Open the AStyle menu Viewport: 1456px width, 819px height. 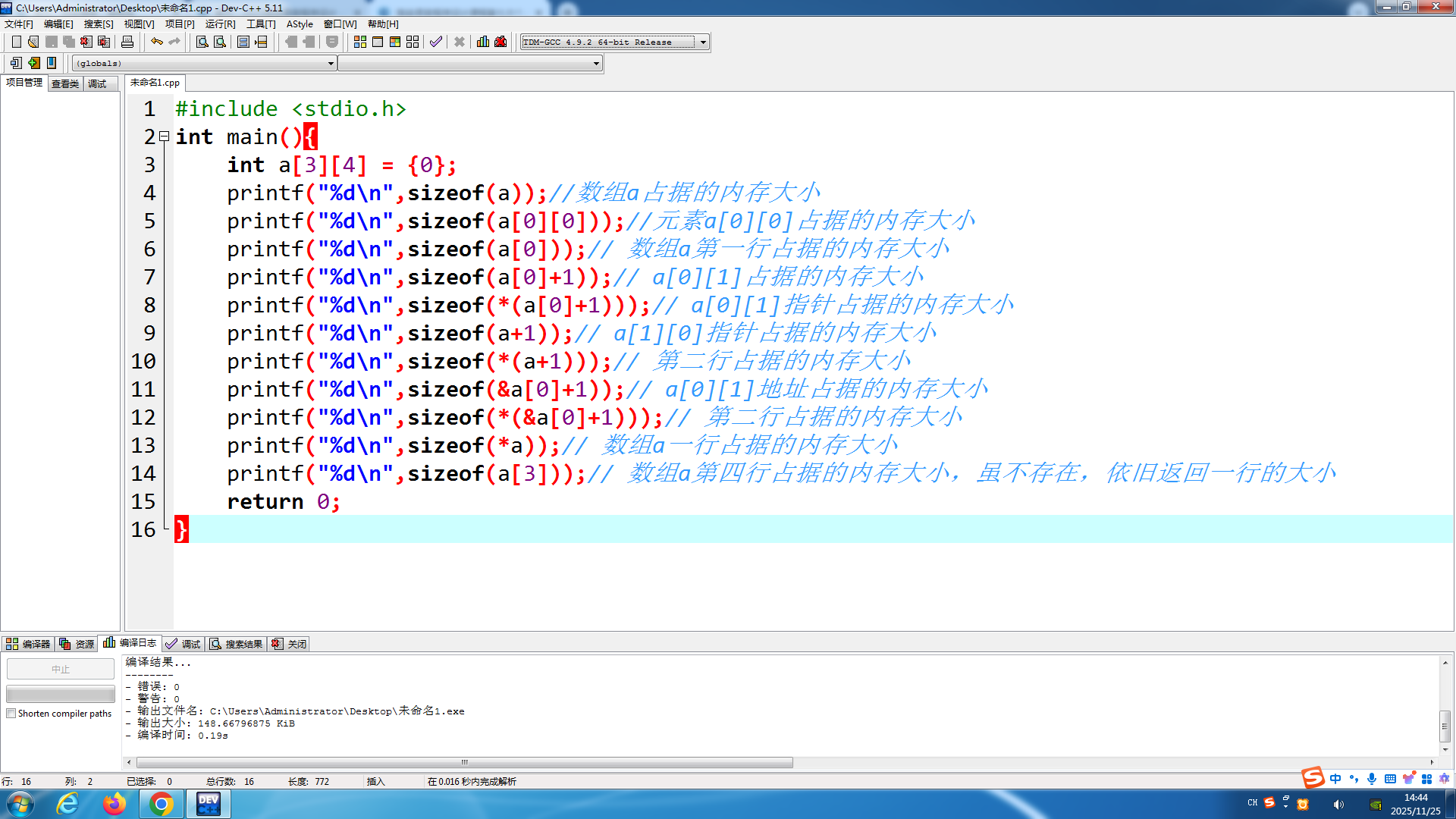point(299,24)
